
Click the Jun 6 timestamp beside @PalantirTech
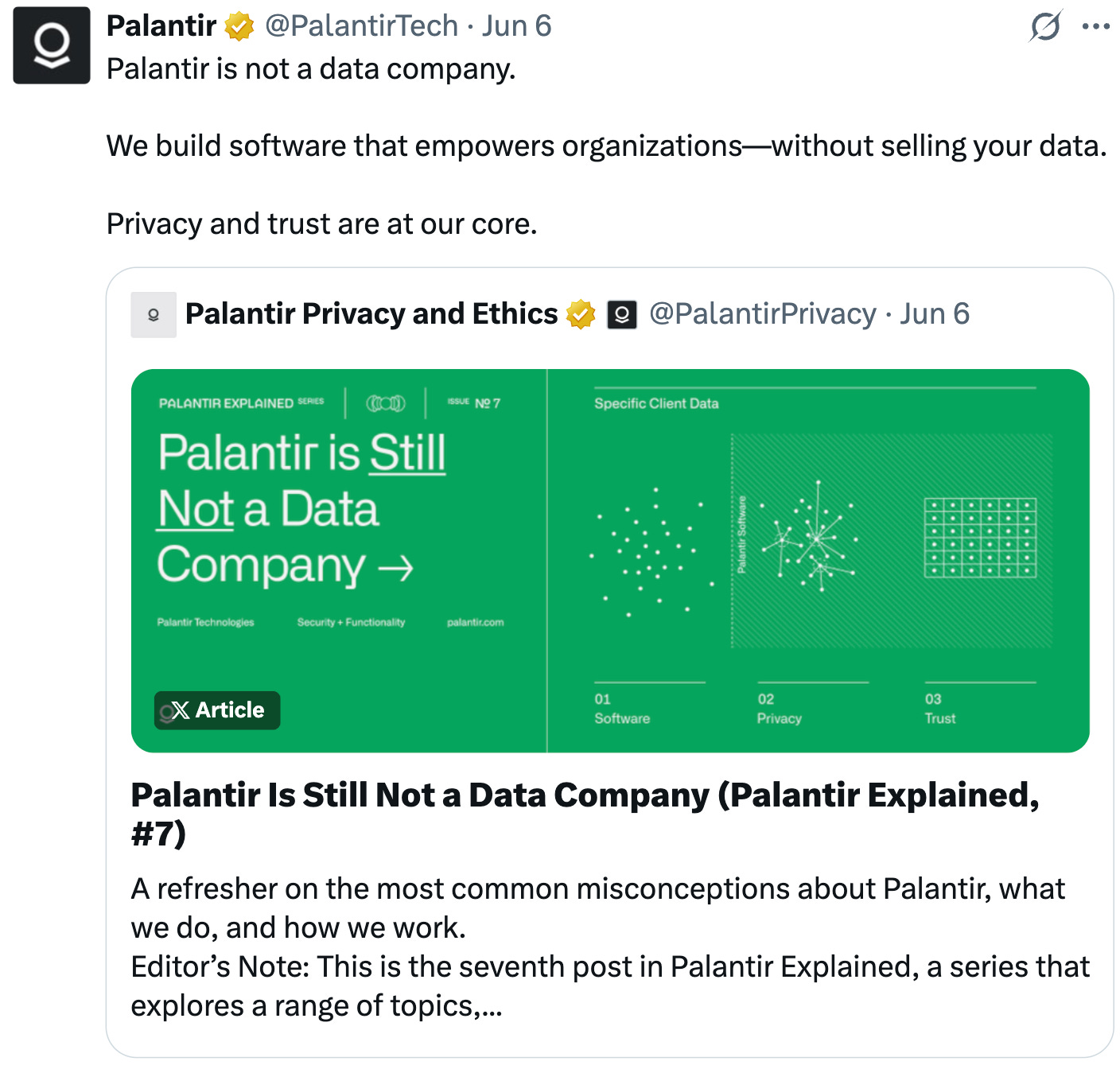516,26
